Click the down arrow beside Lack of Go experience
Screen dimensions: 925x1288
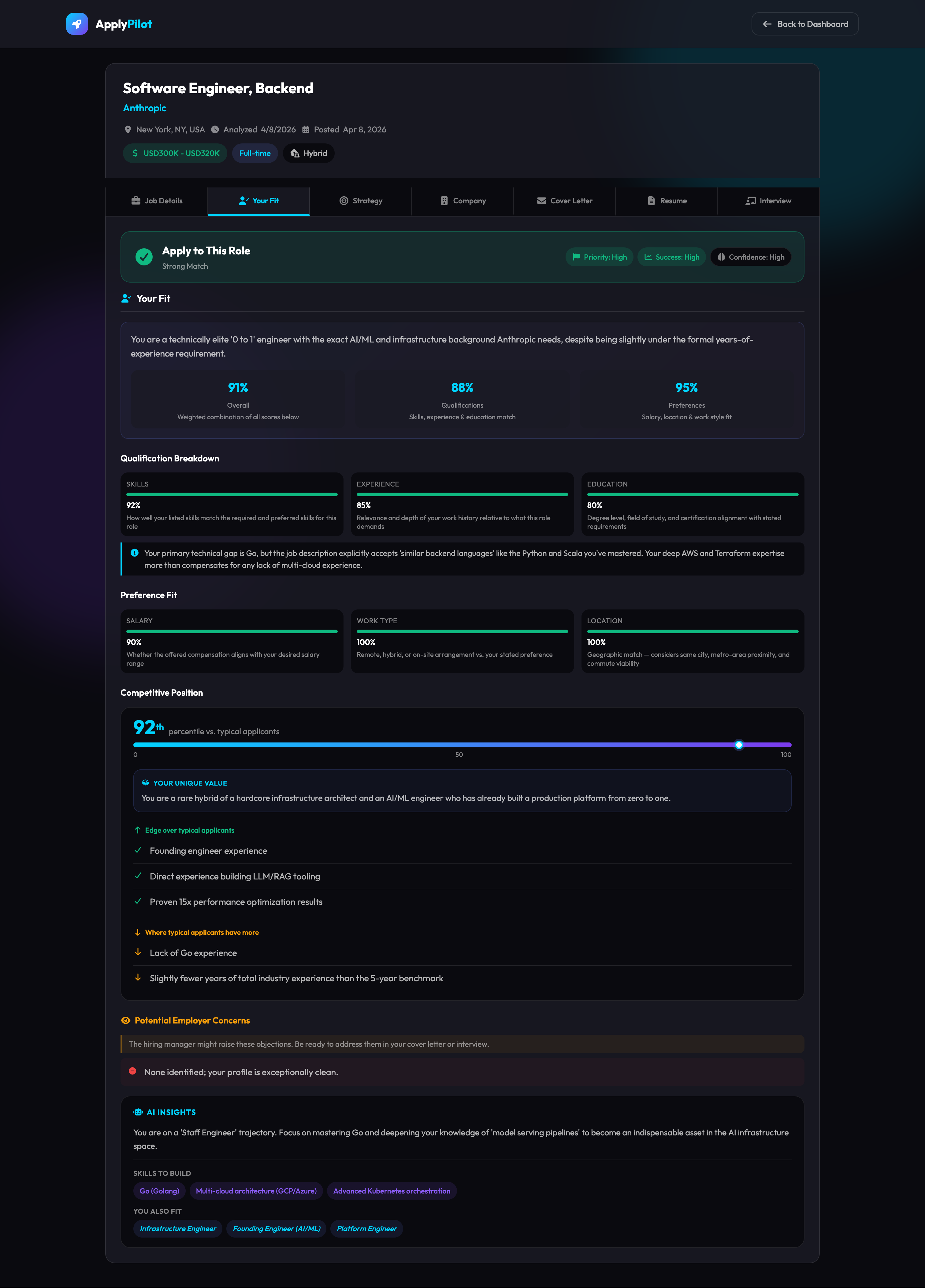(138, 952)
